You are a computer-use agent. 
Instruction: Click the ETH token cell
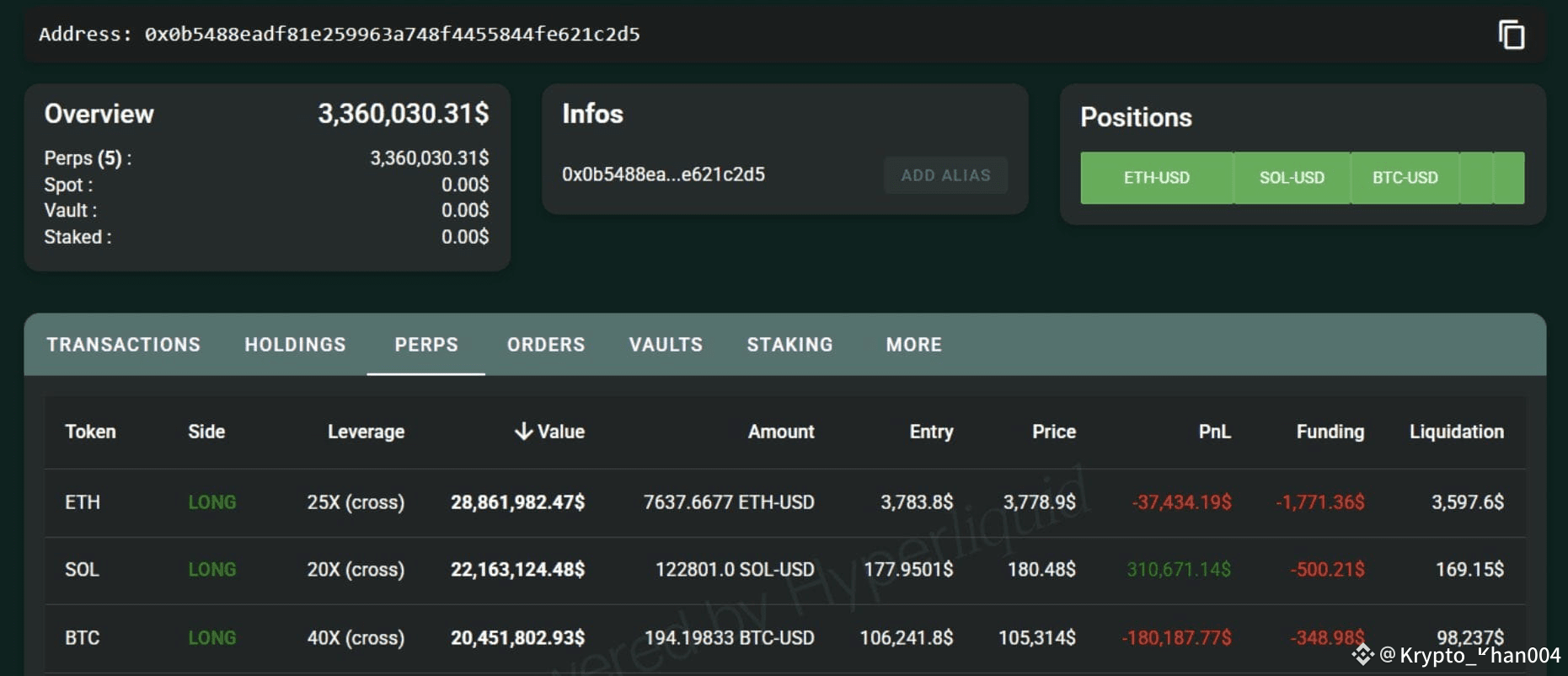[x=83, y=502]
